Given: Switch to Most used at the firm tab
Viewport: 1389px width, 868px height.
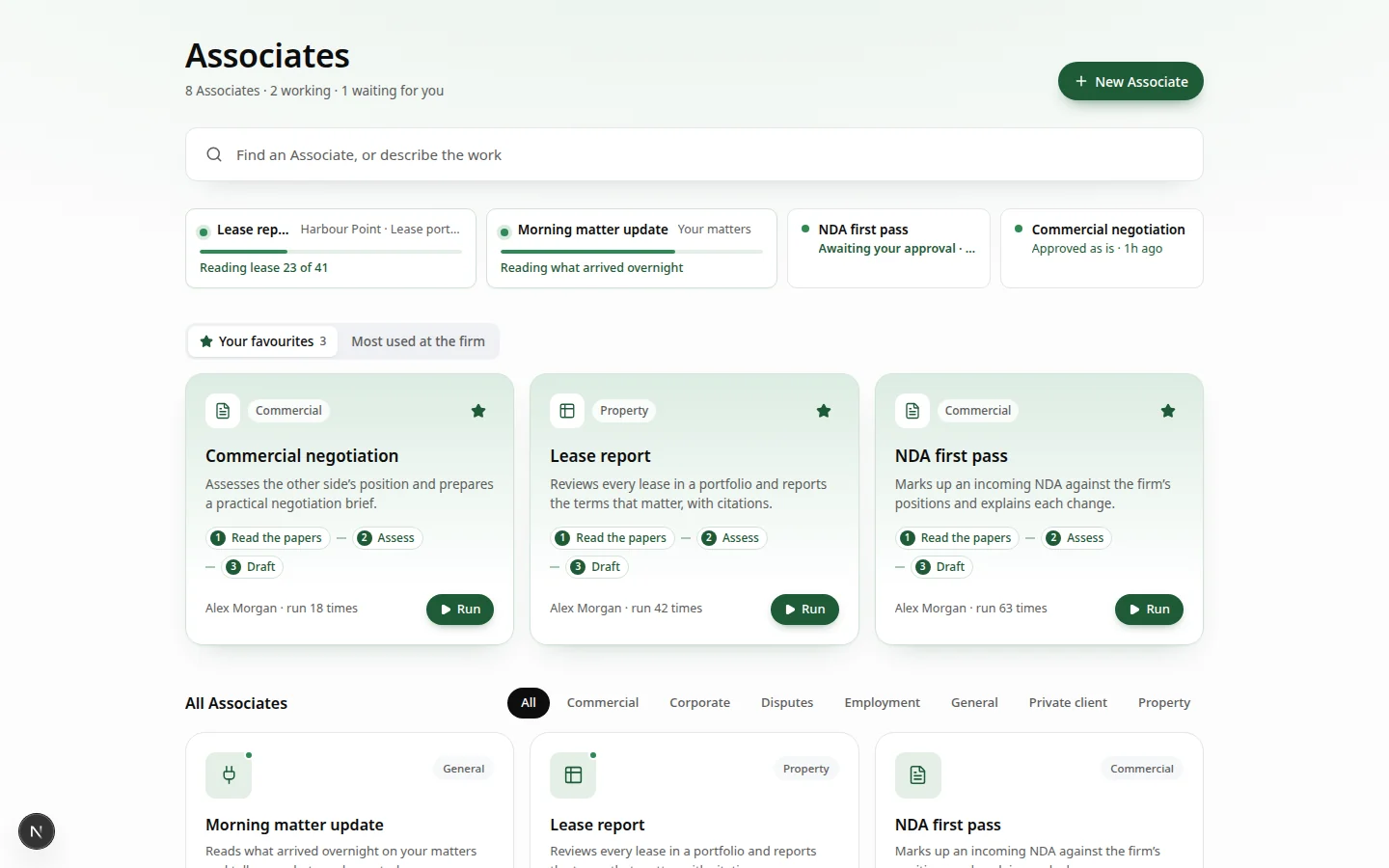Looking at the screenshot, I should [x=419, y=341].
